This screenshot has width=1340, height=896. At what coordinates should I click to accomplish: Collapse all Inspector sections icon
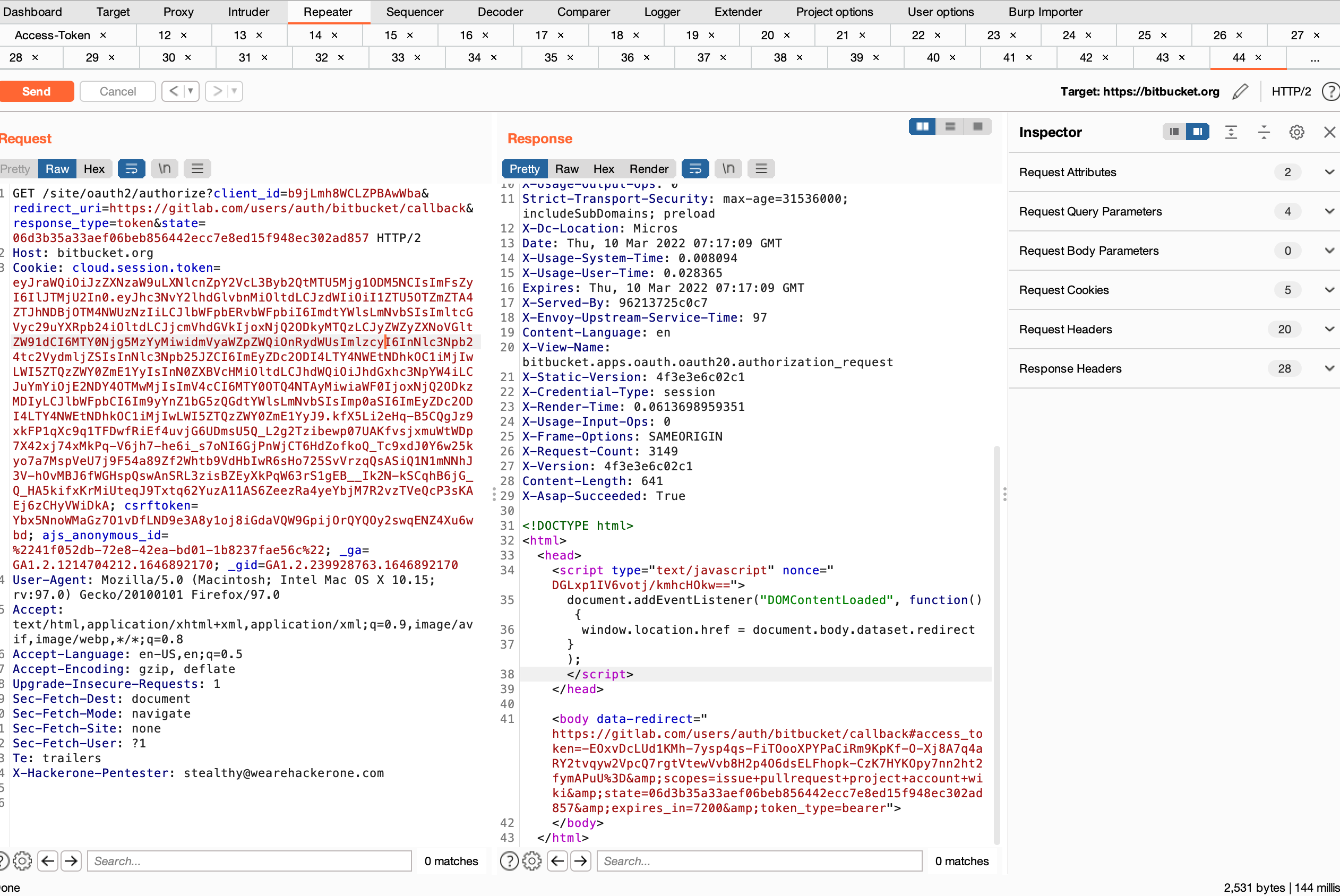[1264, 132]
